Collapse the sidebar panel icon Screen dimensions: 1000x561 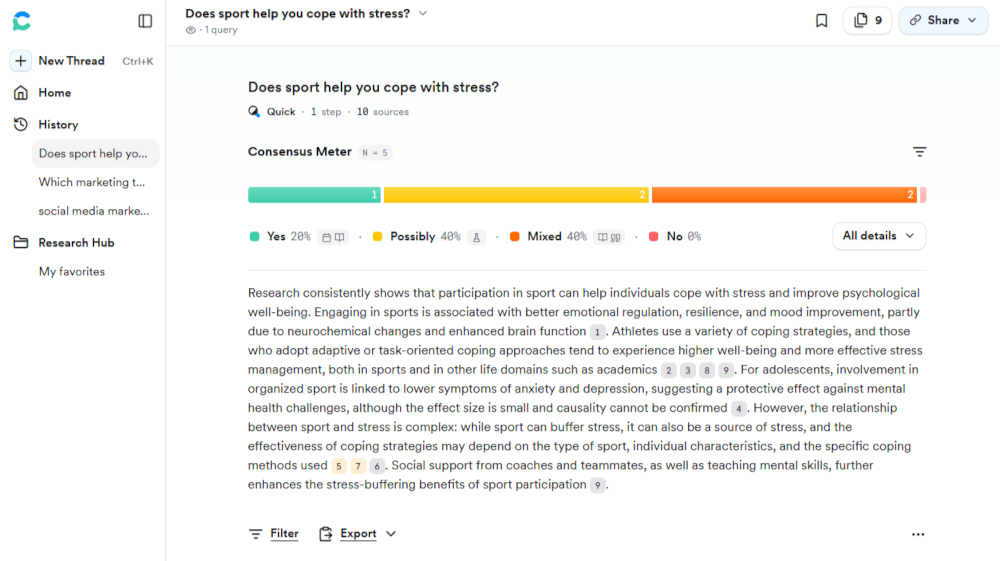[145, 21]
